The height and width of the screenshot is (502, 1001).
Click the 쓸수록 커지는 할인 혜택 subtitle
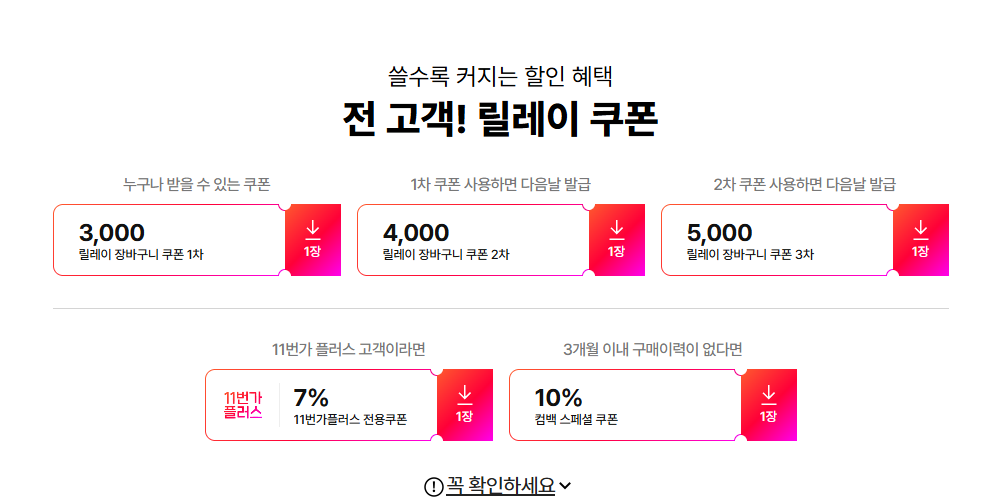tap(500, 76)
